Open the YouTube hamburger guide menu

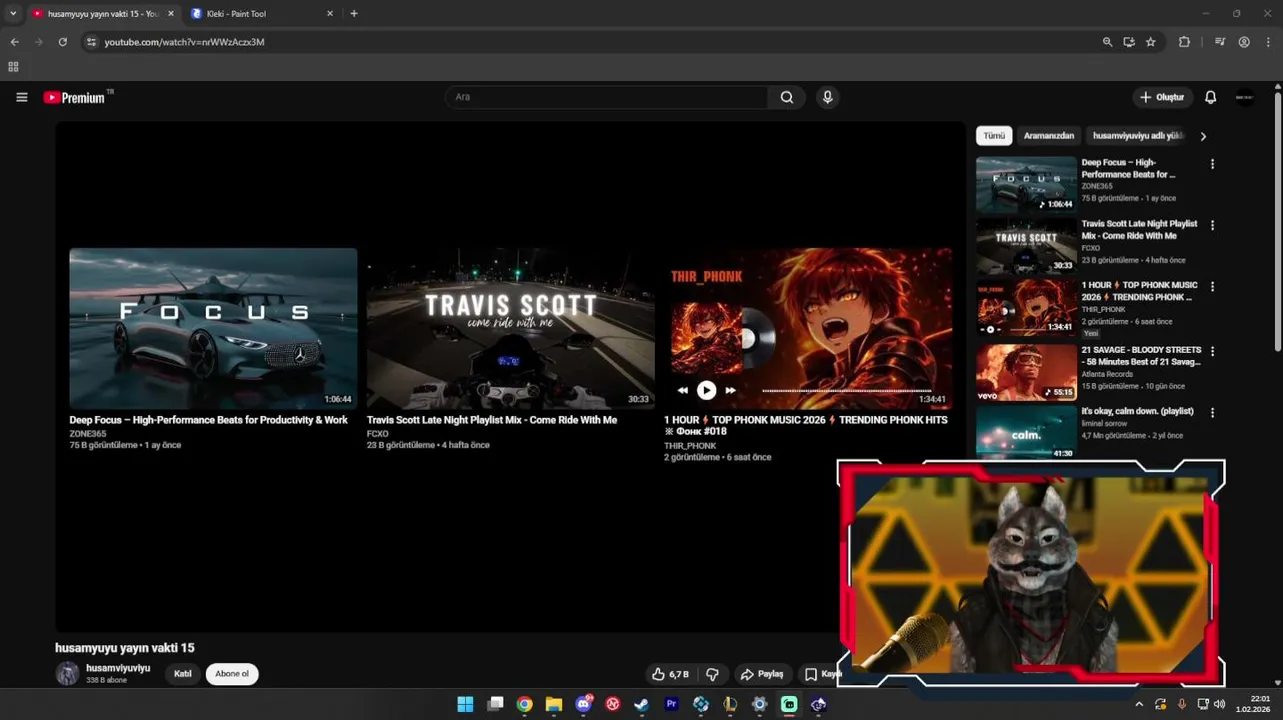[x=22, y=97]
